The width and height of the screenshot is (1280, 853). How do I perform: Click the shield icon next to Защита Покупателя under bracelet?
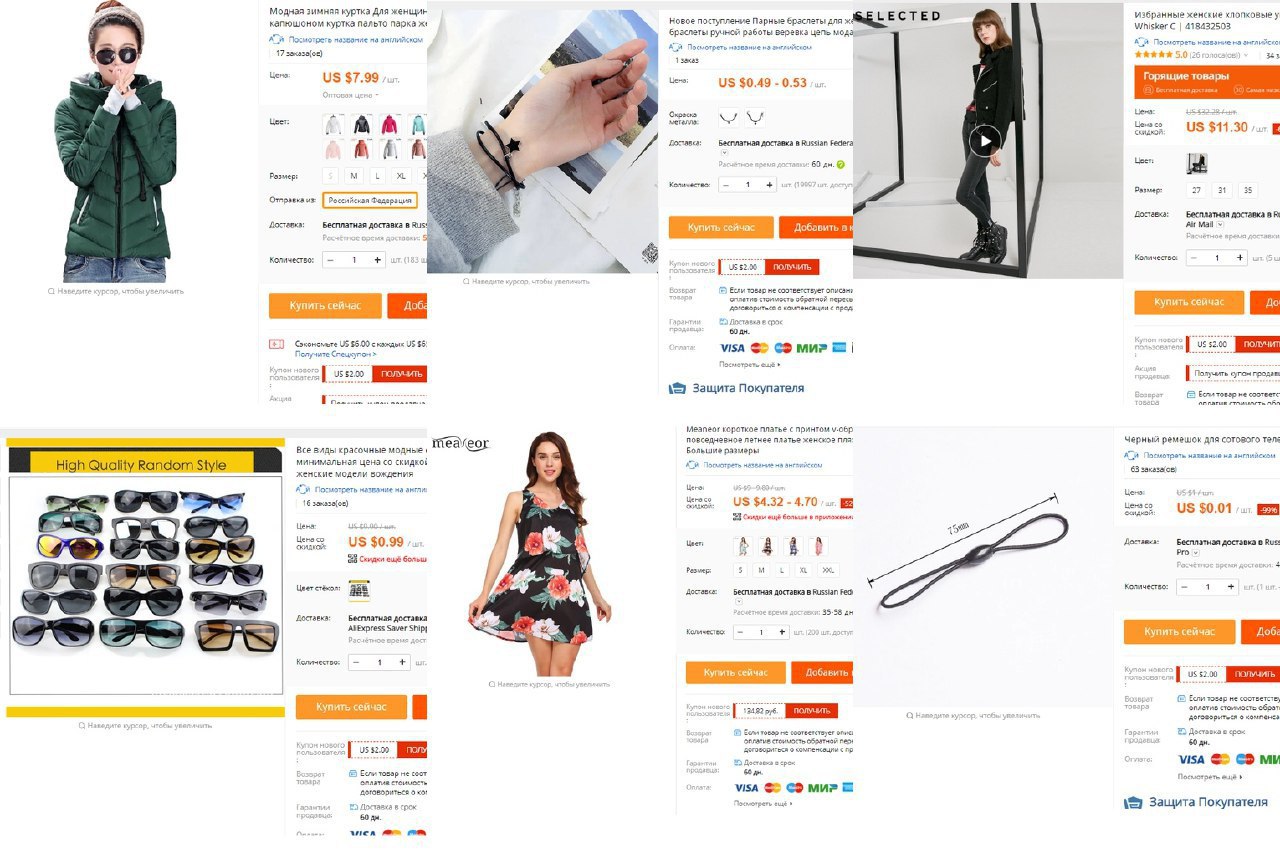pyautogui.click(x=678, y=388)
